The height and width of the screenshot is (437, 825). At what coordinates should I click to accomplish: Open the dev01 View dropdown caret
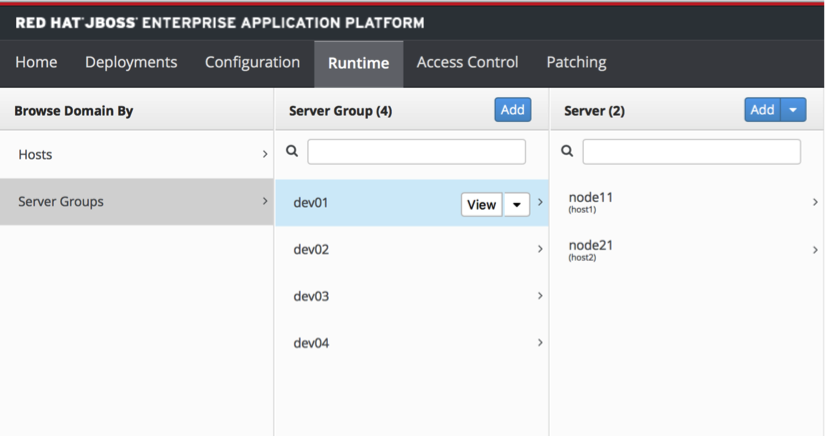coord(516,204)
